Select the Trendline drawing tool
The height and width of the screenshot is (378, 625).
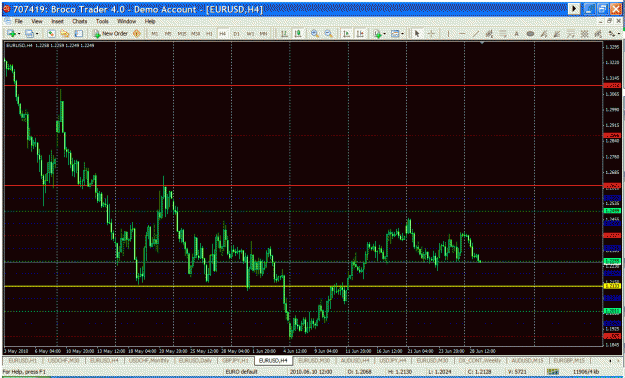click(476, 34)
